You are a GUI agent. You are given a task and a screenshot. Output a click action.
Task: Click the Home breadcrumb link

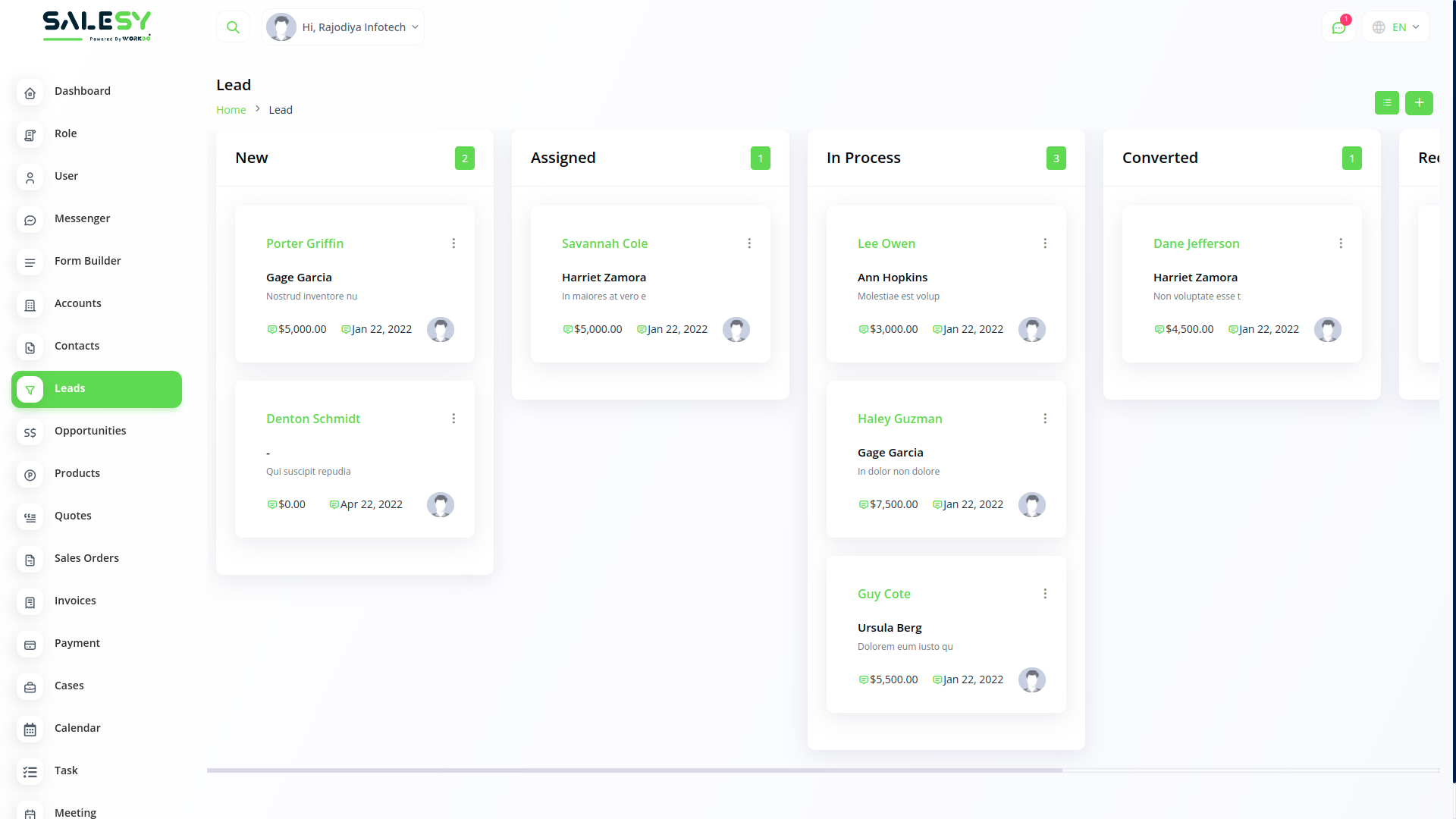[x=231, y=110]
